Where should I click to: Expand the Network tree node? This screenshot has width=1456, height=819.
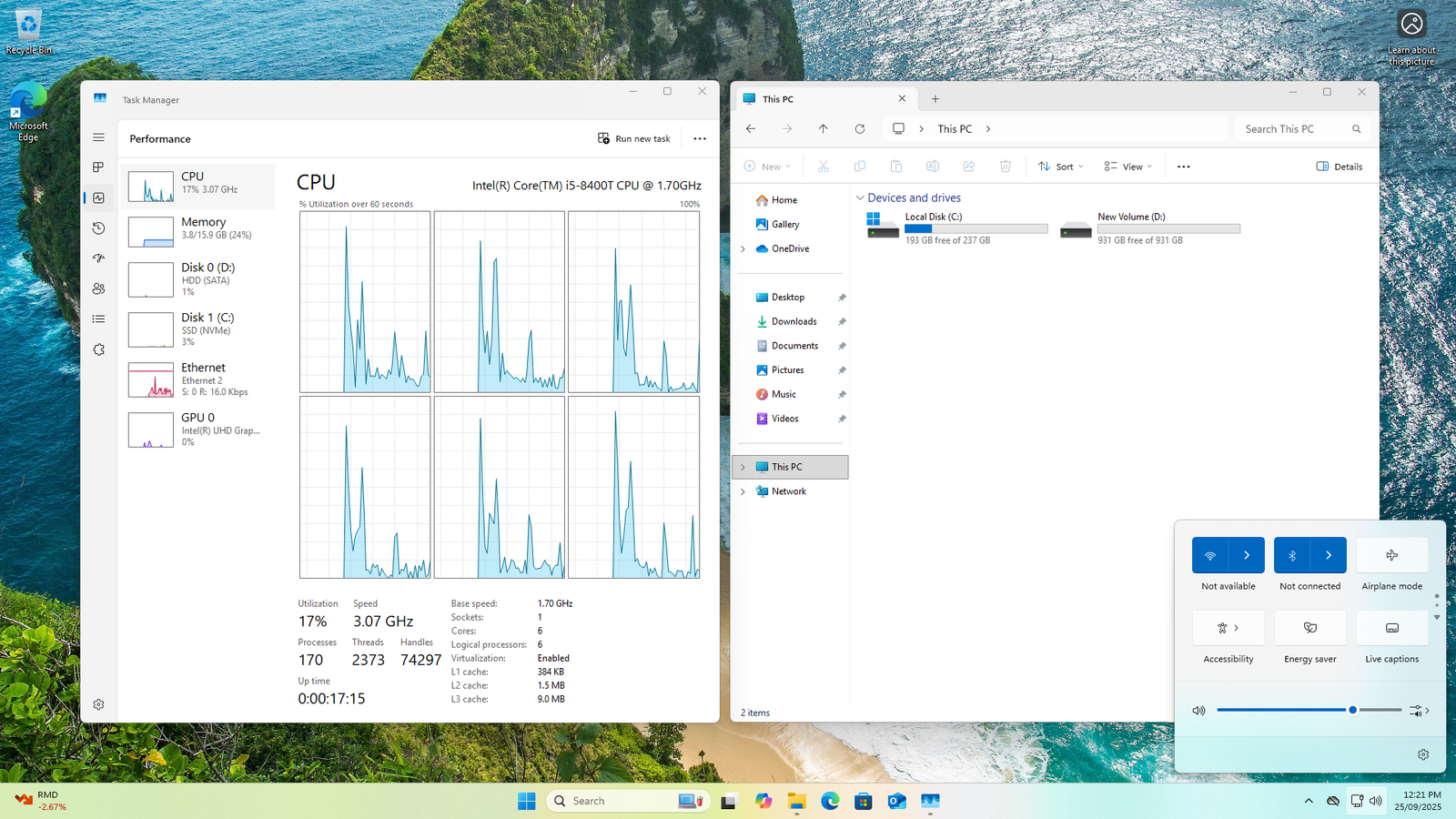[743, 491]
